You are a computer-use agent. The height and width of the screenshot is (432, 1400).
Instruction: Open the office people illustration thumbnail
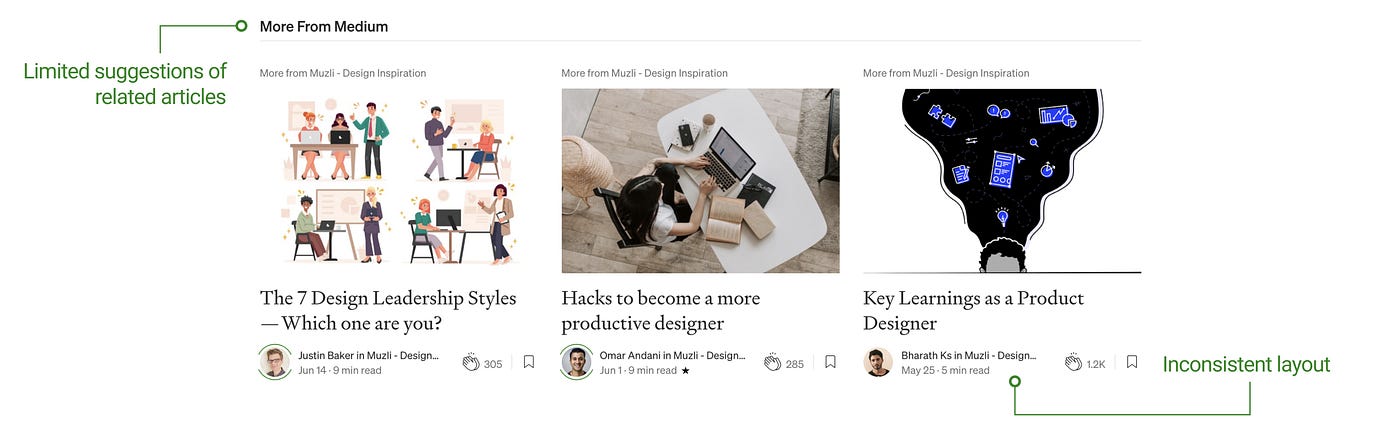coord(398,181)
